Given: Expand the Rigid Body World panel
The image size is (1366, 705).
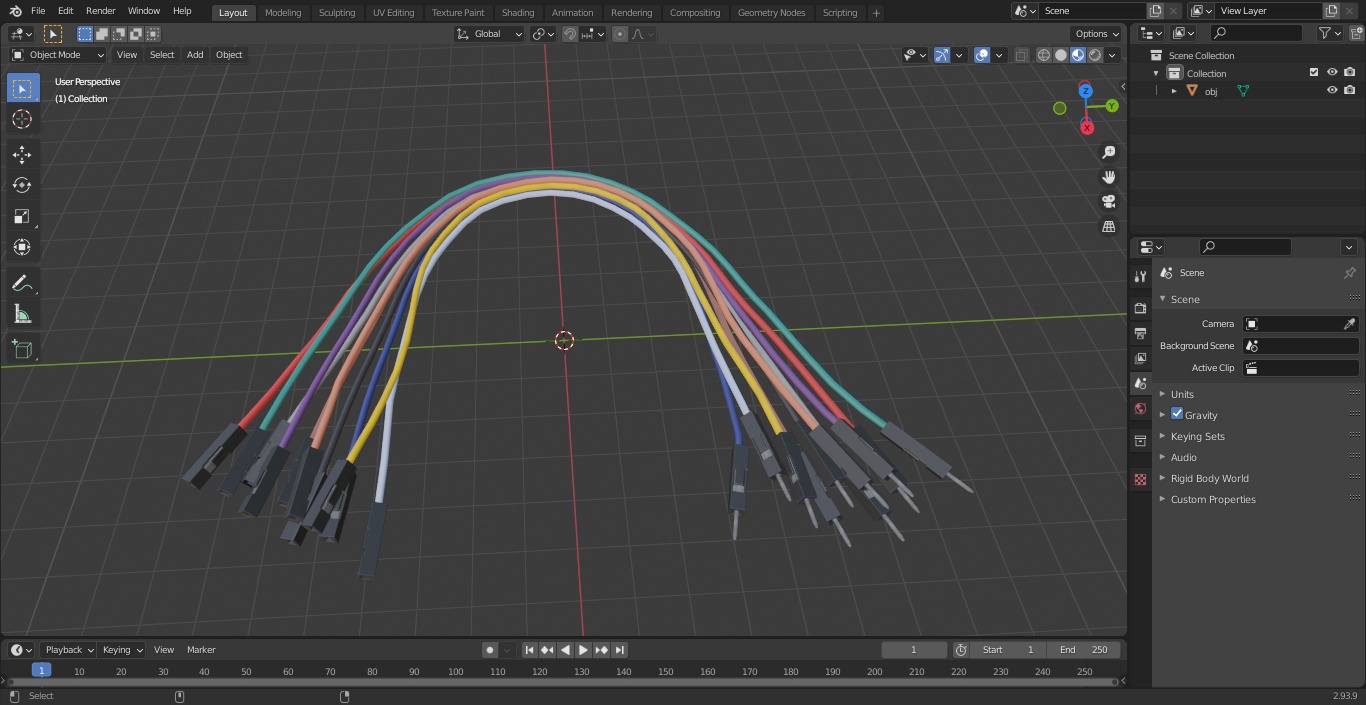Looking at the screenshot, I should coord(1209,478).
